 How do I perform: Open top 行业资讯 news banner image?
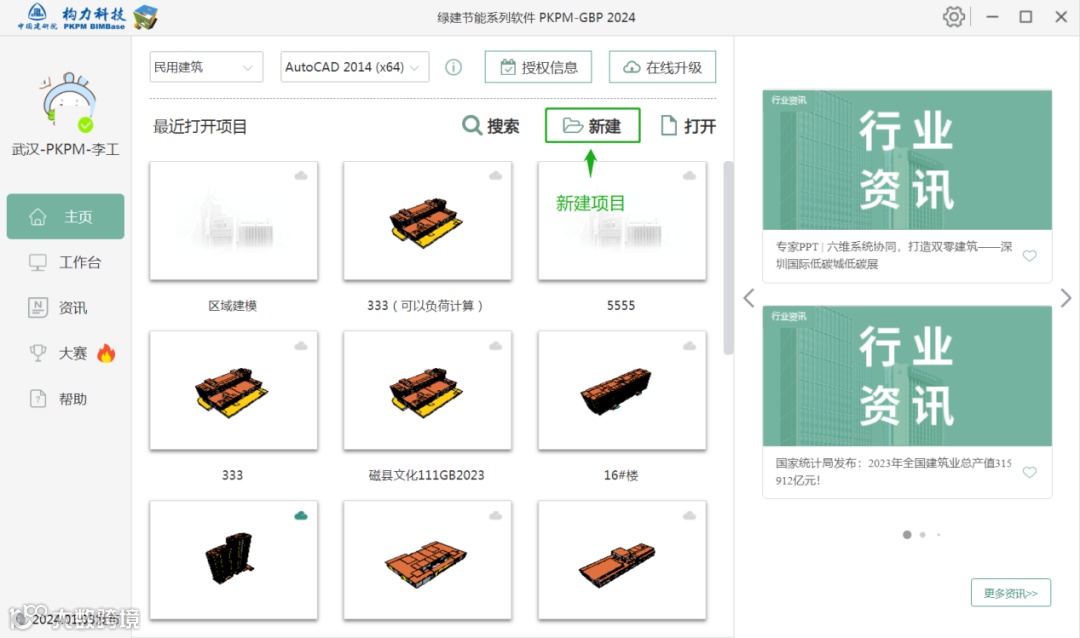click(907, 160)
